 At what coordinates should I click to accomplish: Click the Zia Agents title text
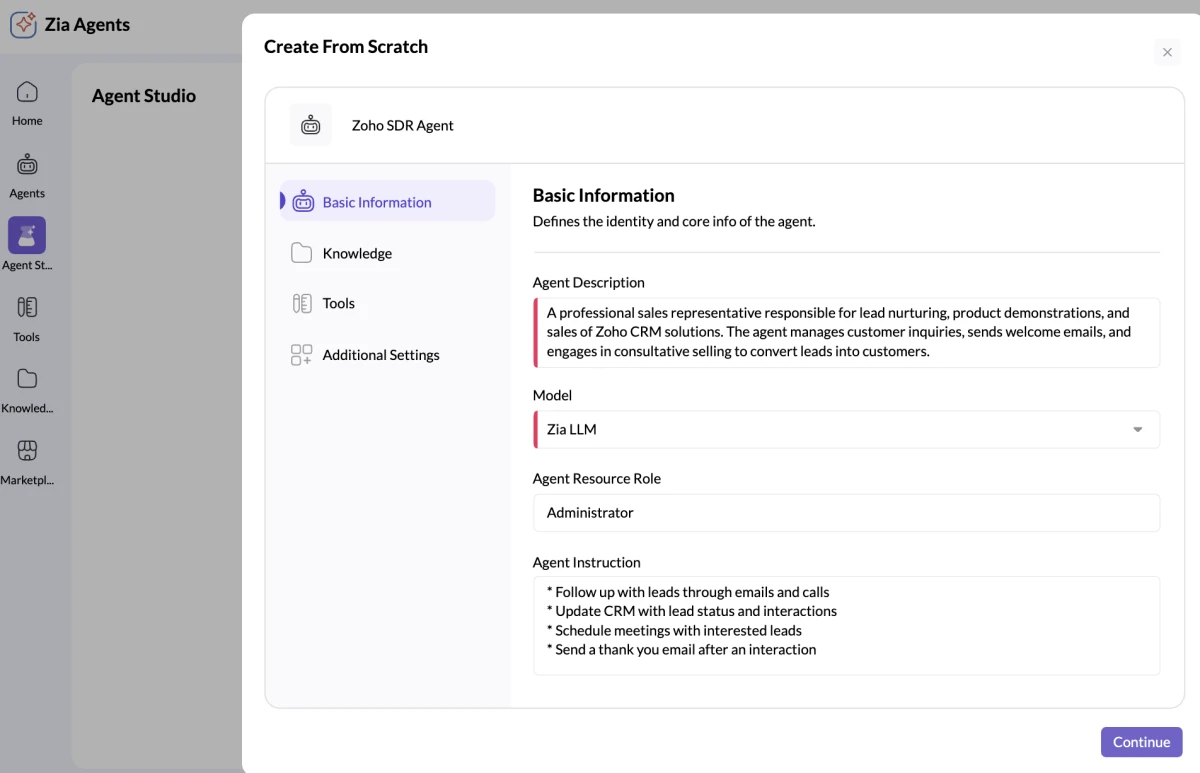[87, 24]
